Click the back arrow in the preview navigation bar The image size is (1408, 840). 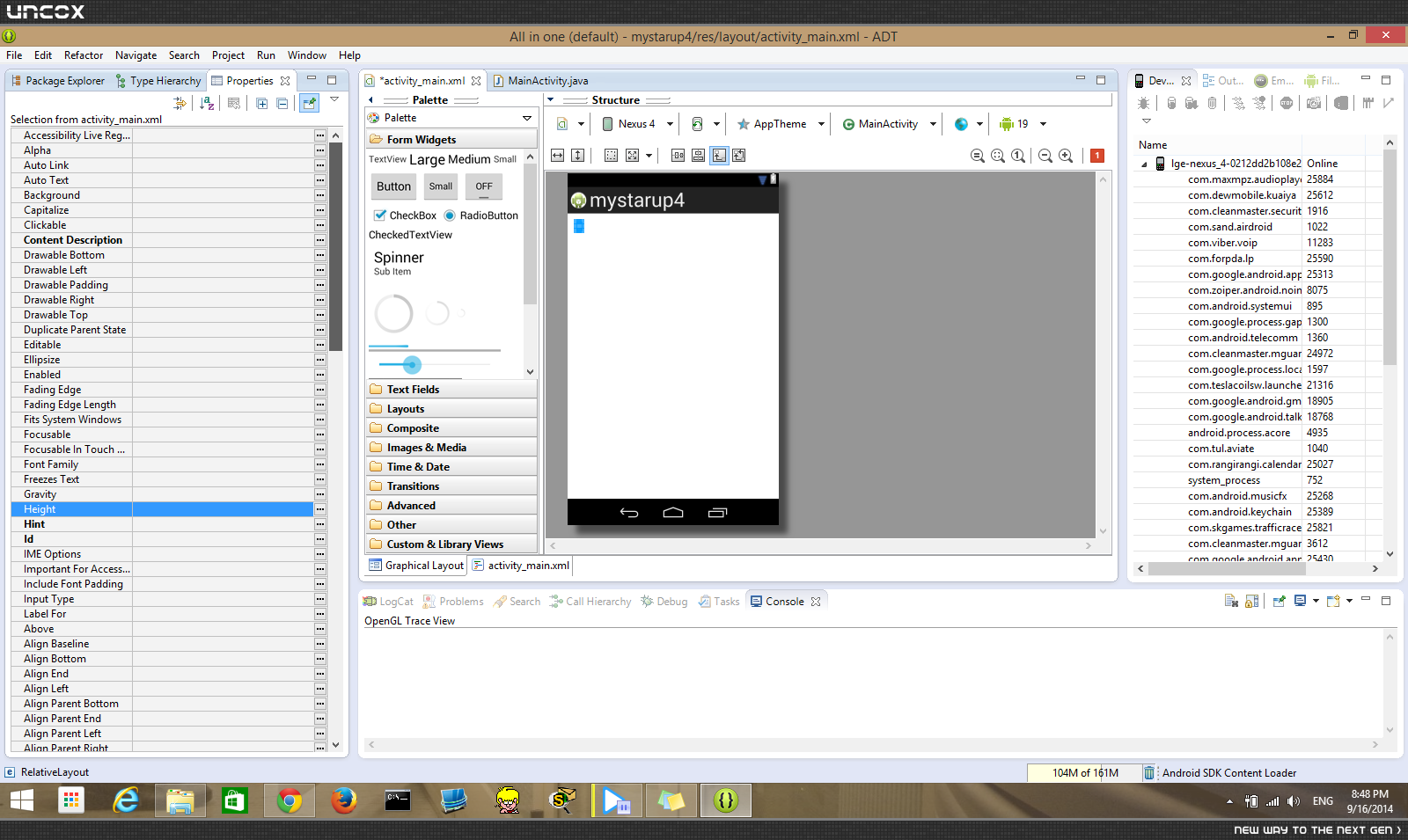click(629, 513)
